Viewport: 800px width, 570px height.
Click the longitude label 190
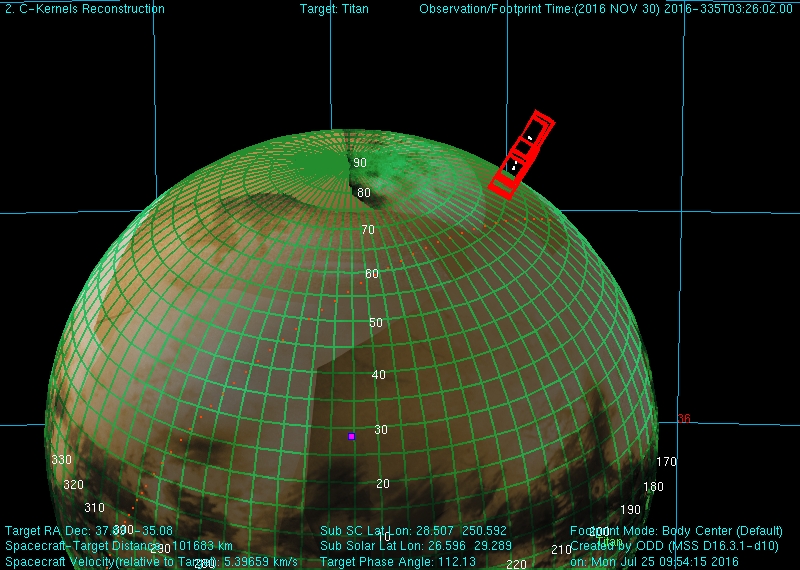[630, 509]
